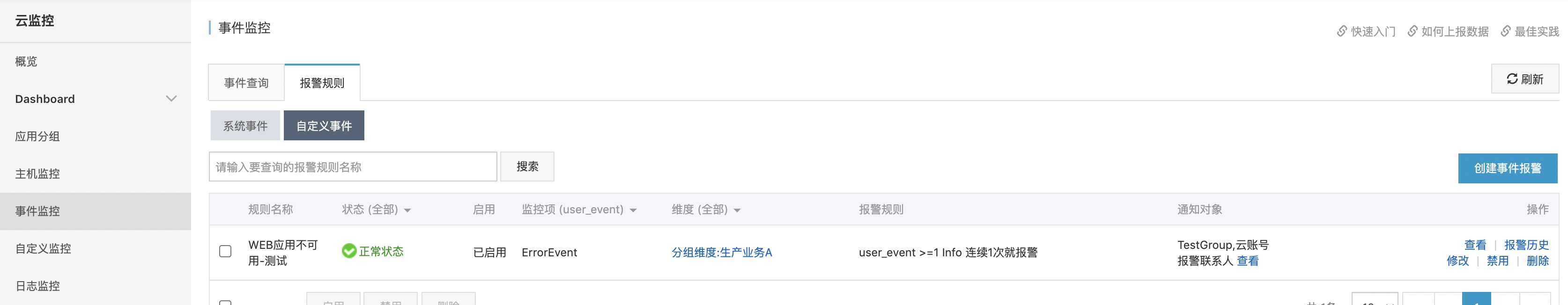The image size is (1568, 305).
Task: Switch to the 事件查询 tab
Action: pyautogui.click(x=246, y=83)
